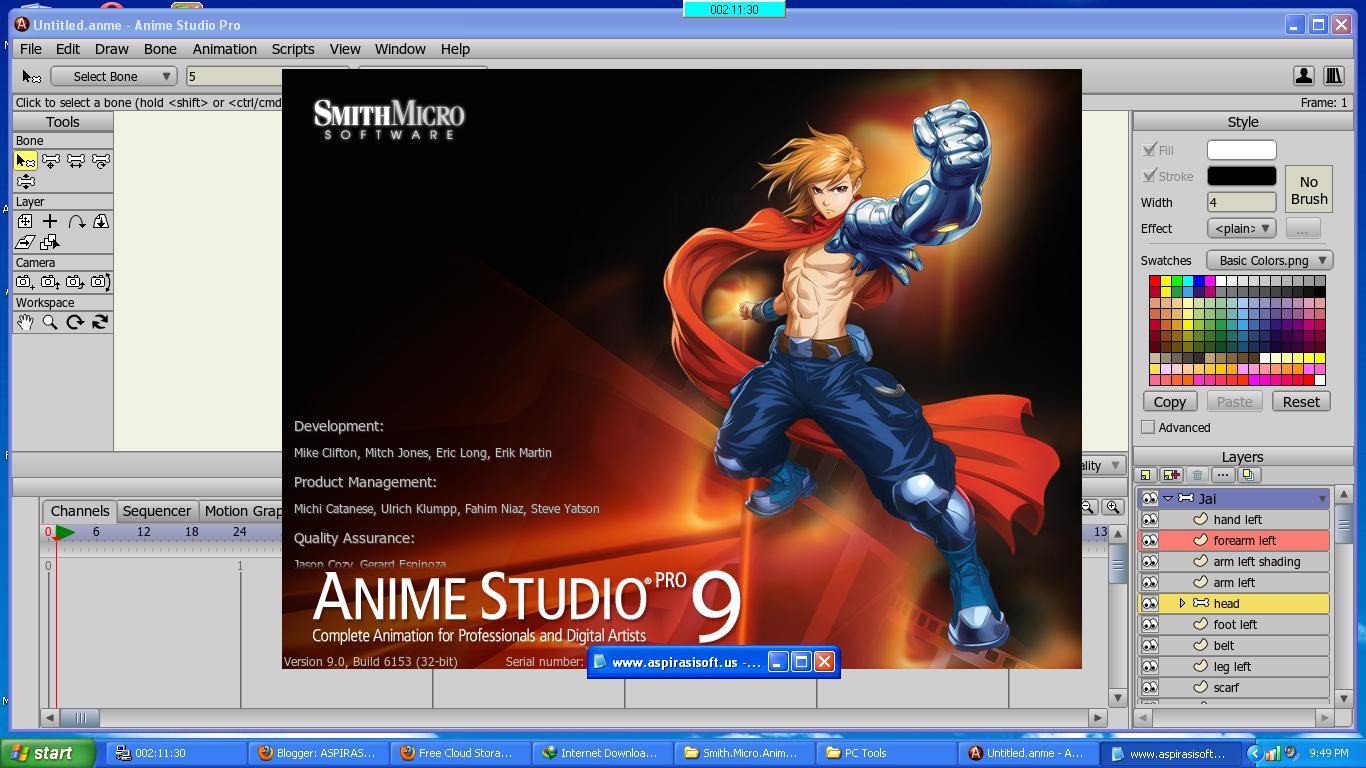Choose the Rotate Bone tool
The image size is (1366, 768).
coord(101,161)
